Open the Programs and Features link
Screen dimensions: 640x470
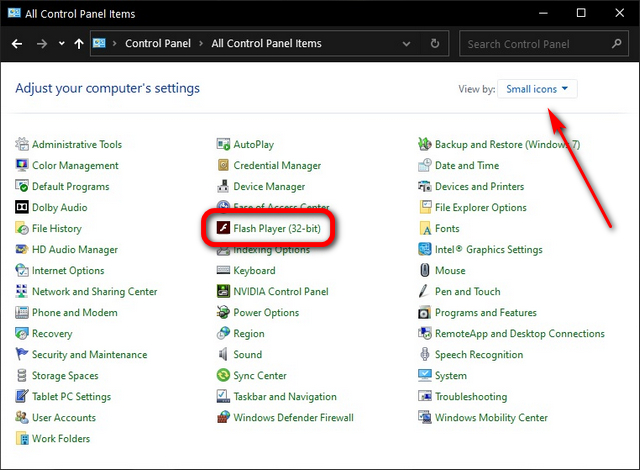pos(485,313)
